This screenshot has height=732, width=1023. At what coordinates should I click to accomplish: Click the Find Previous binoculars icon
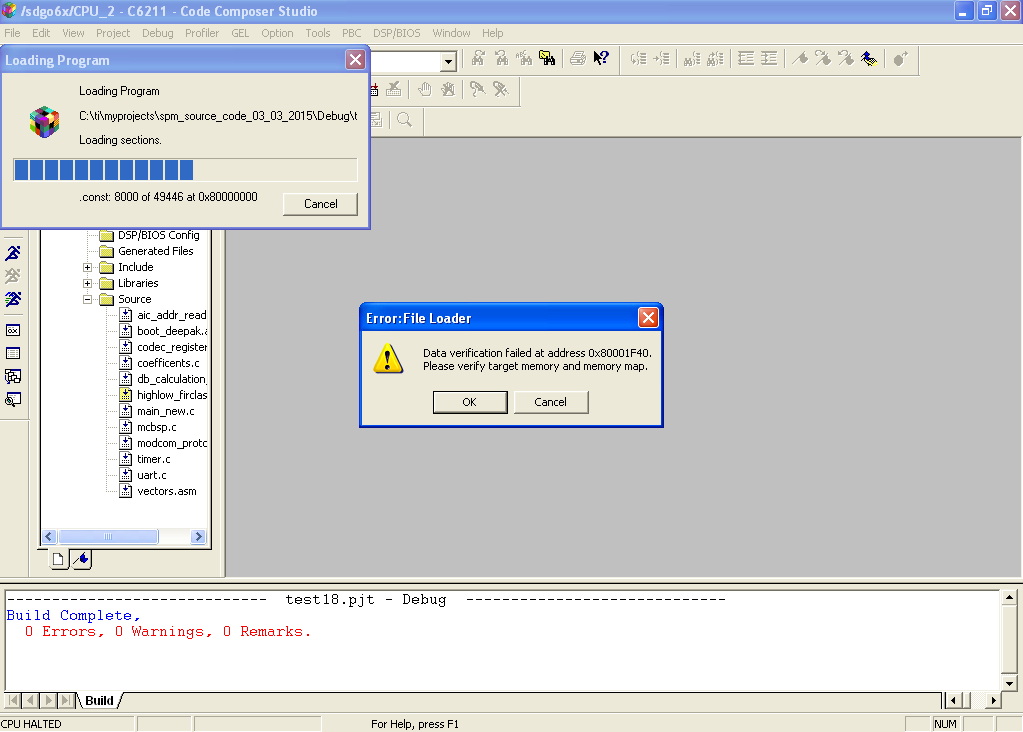[x=501, y=59]
